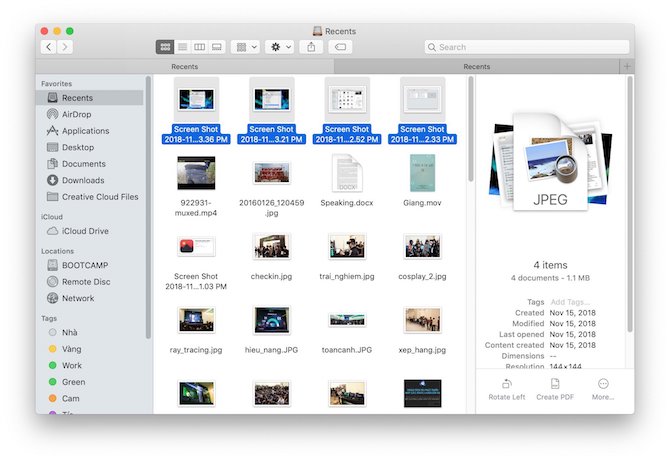Click the Favorites section header
This screenshot has width=670, height=461.
click(56, 84)
